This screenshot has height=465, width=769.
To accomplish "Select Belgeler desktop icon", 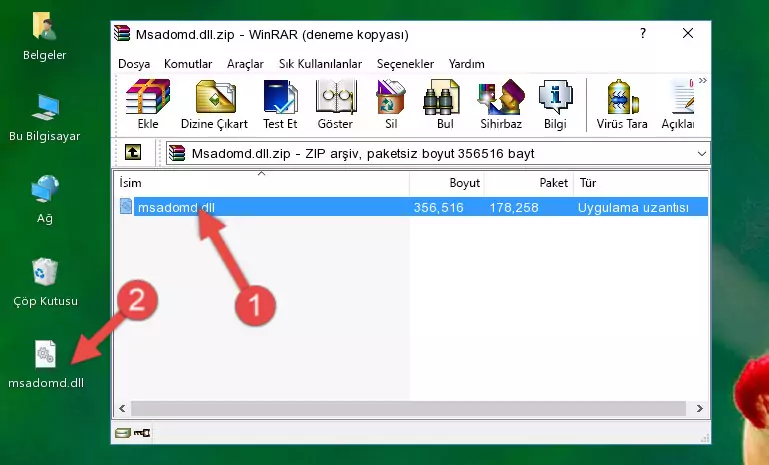I will pyautogui.click(x=45, y=36).
